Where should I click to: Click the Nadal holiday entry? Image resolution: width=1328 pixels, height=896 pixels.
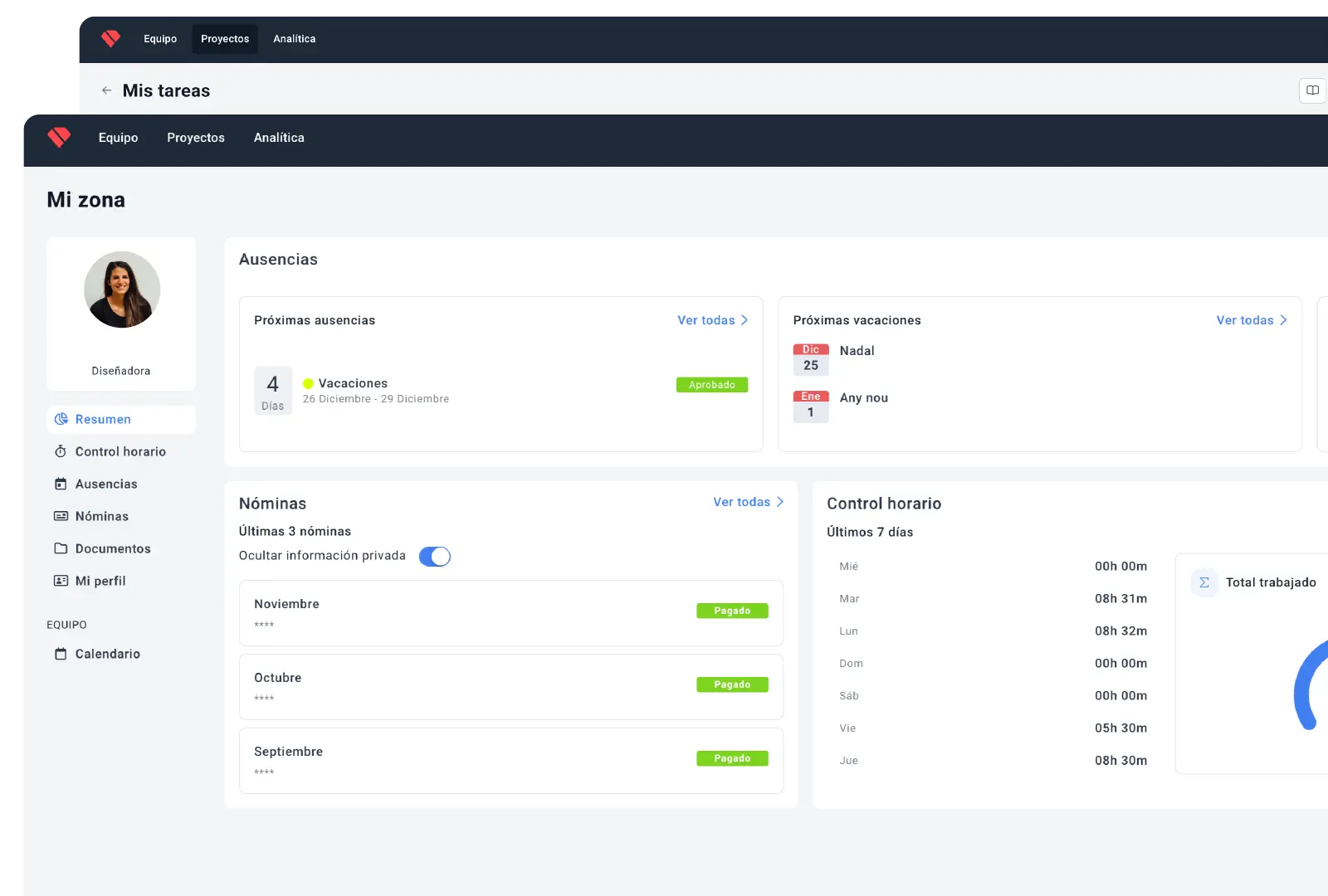pyautogui.click(x=857, y=351)
